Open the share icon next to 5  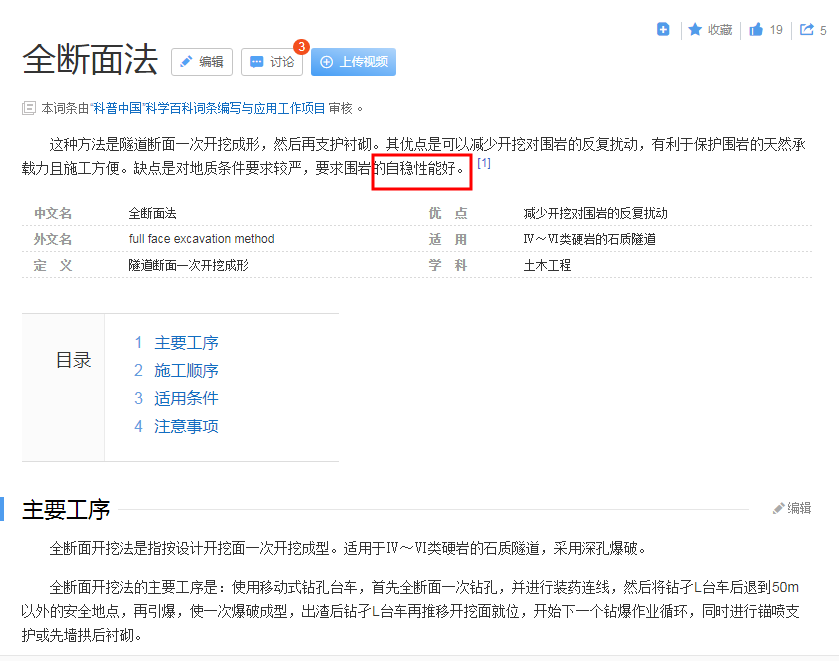[x=807, y=30]
